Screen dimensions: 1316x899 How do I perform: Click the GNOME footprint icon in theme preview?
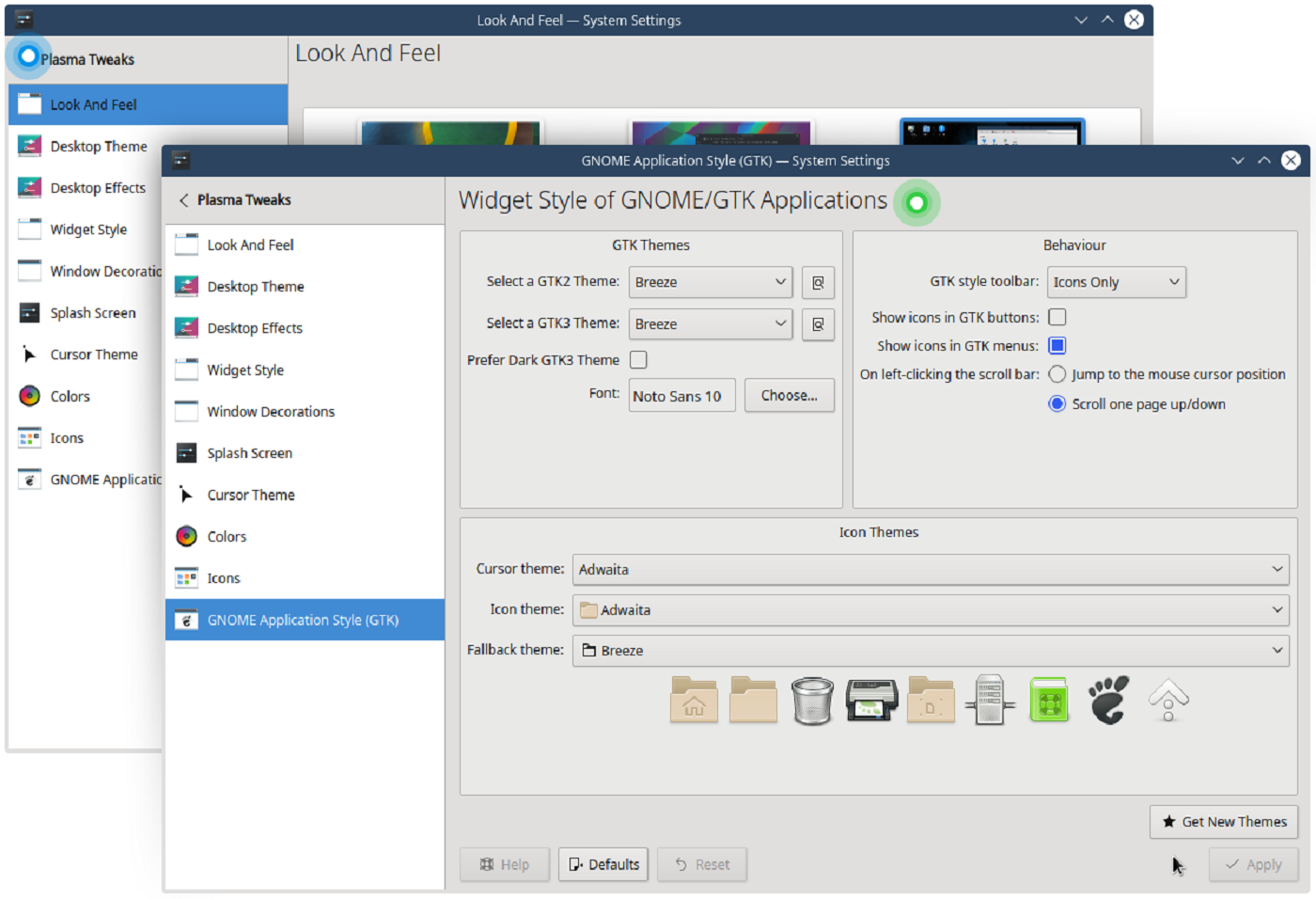tap(1108, 700)
